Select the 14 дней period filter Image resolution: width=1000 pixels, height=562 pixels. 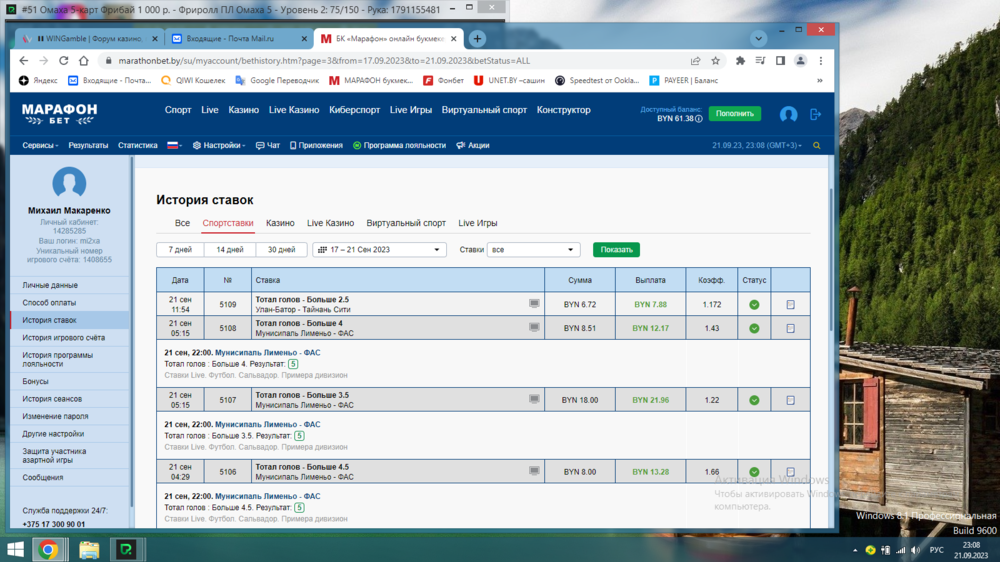230,250
